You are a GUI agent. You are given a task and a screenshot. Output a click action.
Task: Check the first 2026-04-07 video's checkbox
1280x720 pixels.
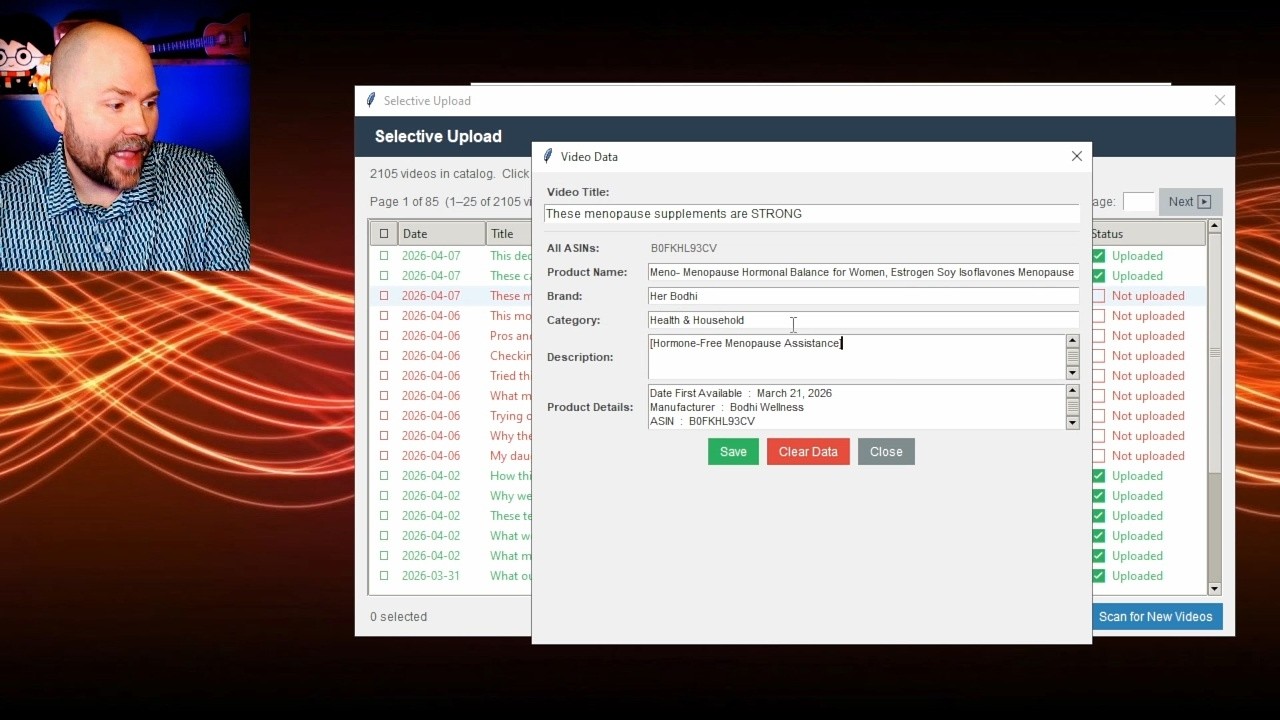384,255
